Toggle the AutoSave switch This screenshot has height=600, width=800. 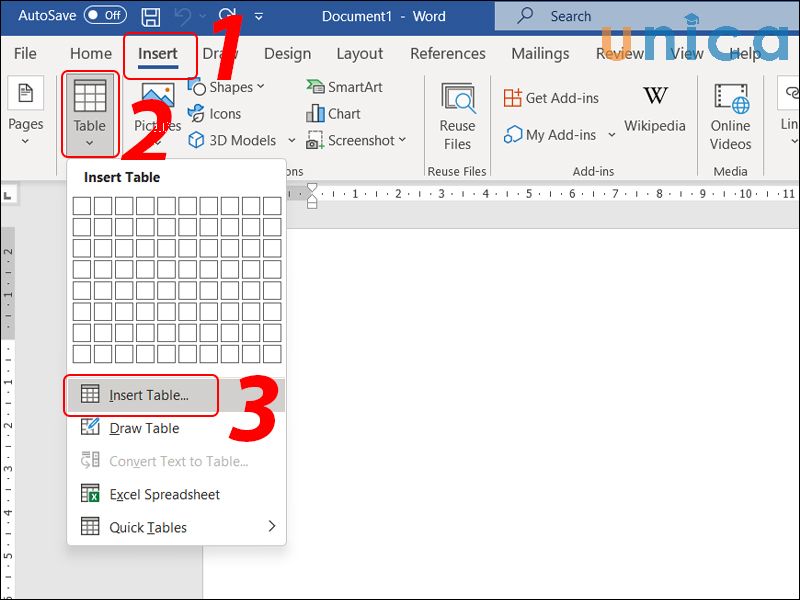coord(106,15)
